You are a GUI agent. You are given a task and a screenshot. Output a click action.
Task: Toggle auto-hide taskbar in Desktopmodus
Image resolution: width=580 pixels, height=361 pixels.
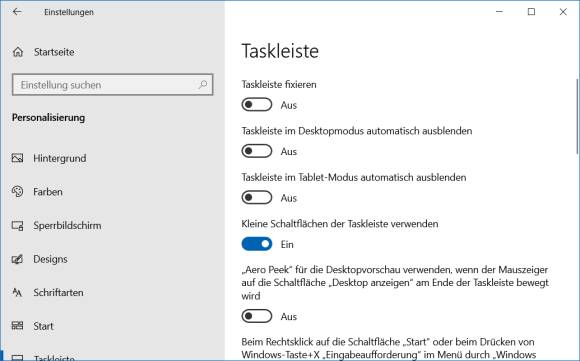click(x=257, y=151)
